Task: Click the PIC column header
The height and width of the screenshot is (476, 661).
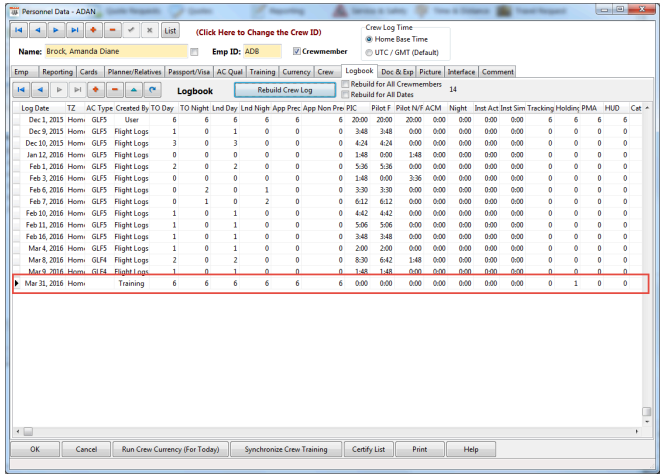Action: tap(357, 108)
